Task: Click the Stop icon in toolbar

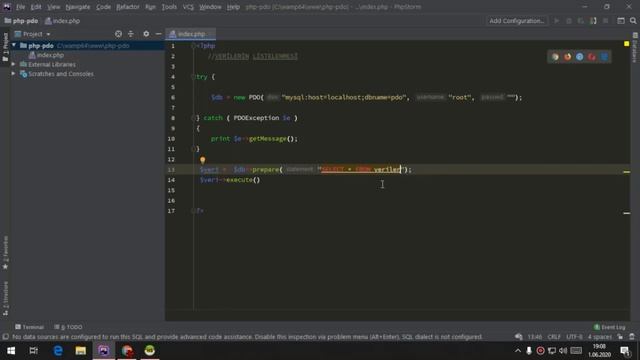Action: [x=606, y=21]
